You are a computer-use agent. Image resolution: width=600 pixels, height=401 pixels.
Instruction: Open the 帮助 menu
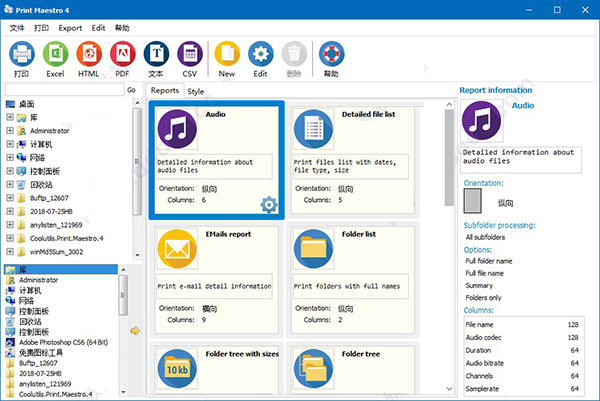pyautogui.click(x=122, y=28)
